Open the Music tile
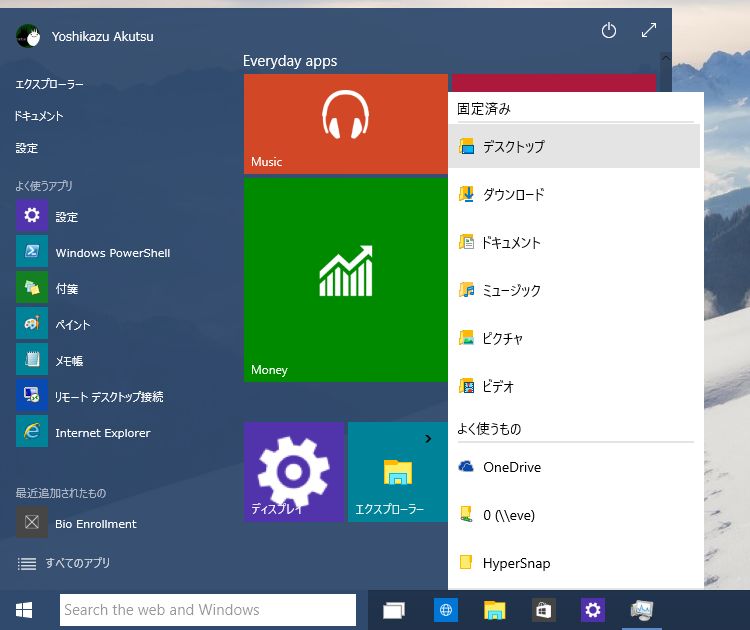This screenshot has height=630, width=750. (x=345, y=124)
